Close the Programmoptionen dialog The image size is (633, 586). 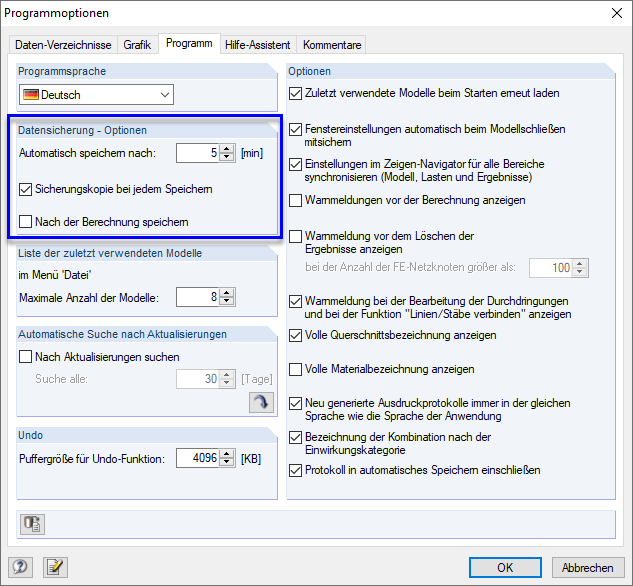[616, 13]
